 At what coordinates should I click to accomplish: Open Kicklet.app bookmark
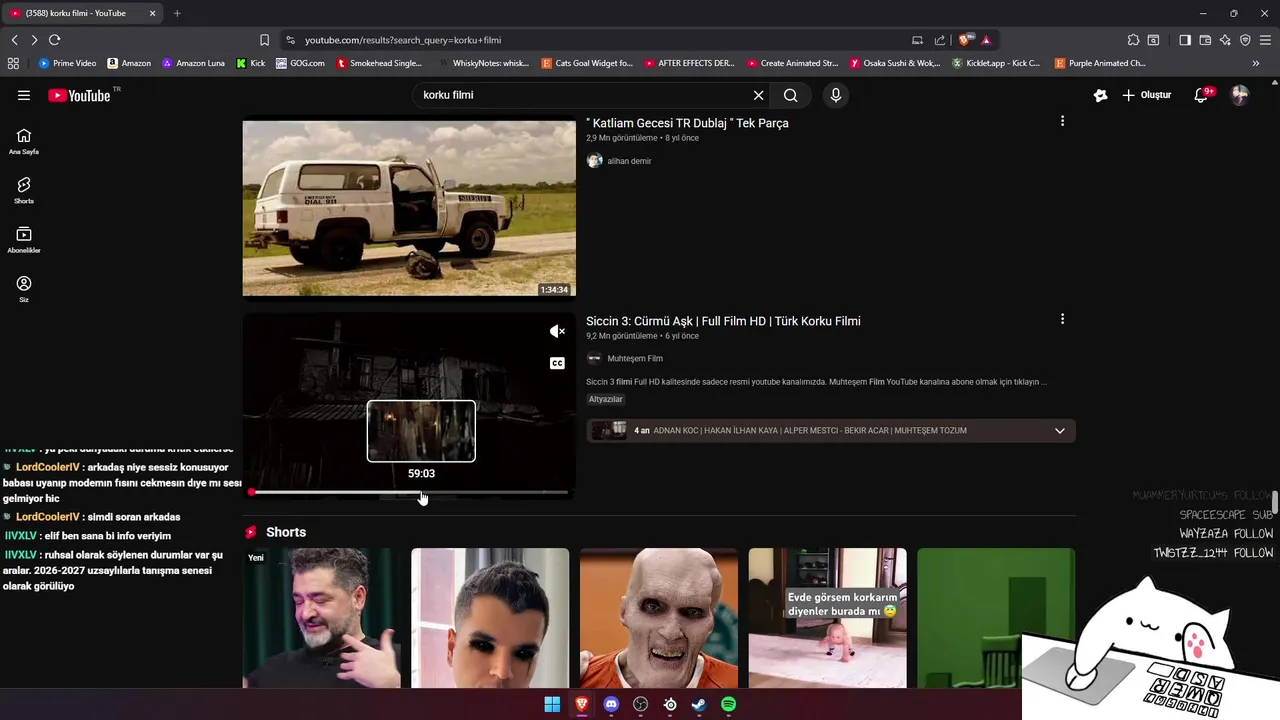coord(996,63)
